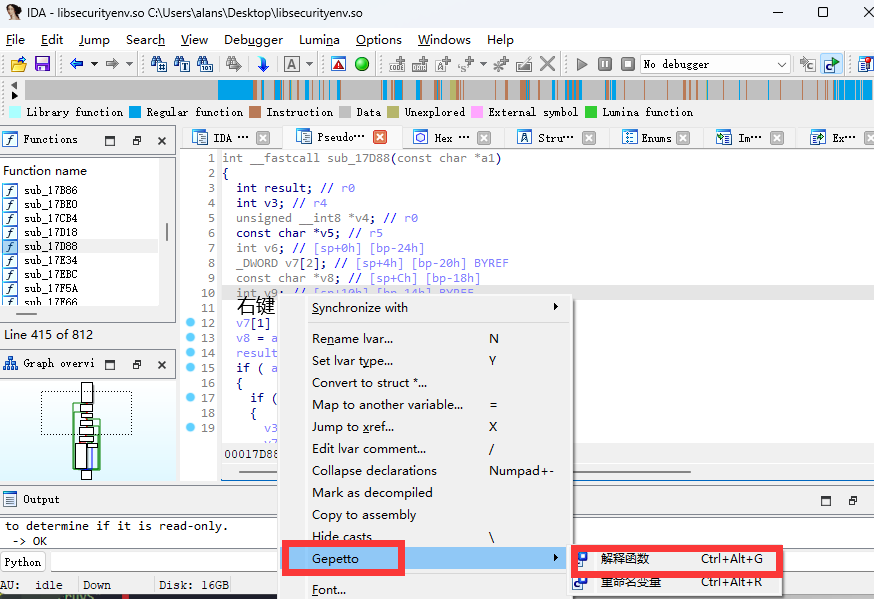This screenshot has width=874, height=599.
Task: Click the Open file toolbar icon
Action: coord(18,64)
